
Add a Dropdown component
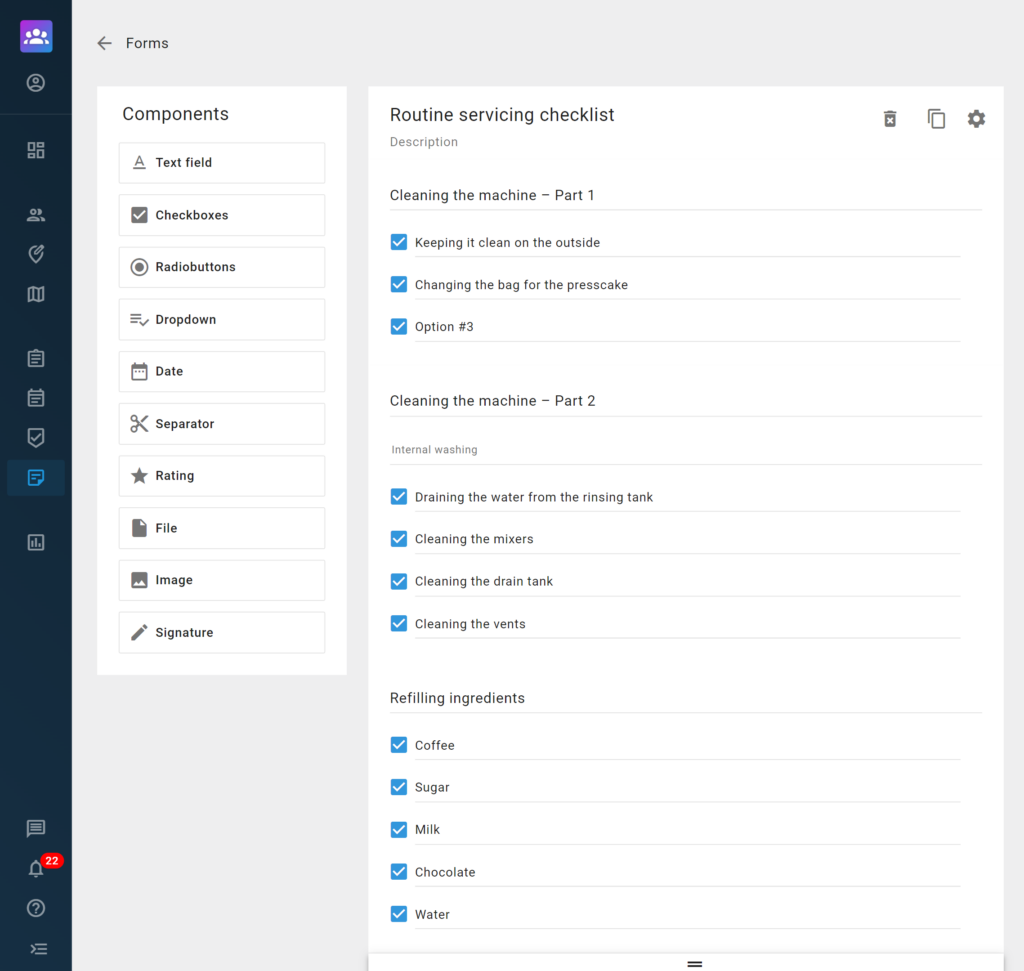click(222, 319)
